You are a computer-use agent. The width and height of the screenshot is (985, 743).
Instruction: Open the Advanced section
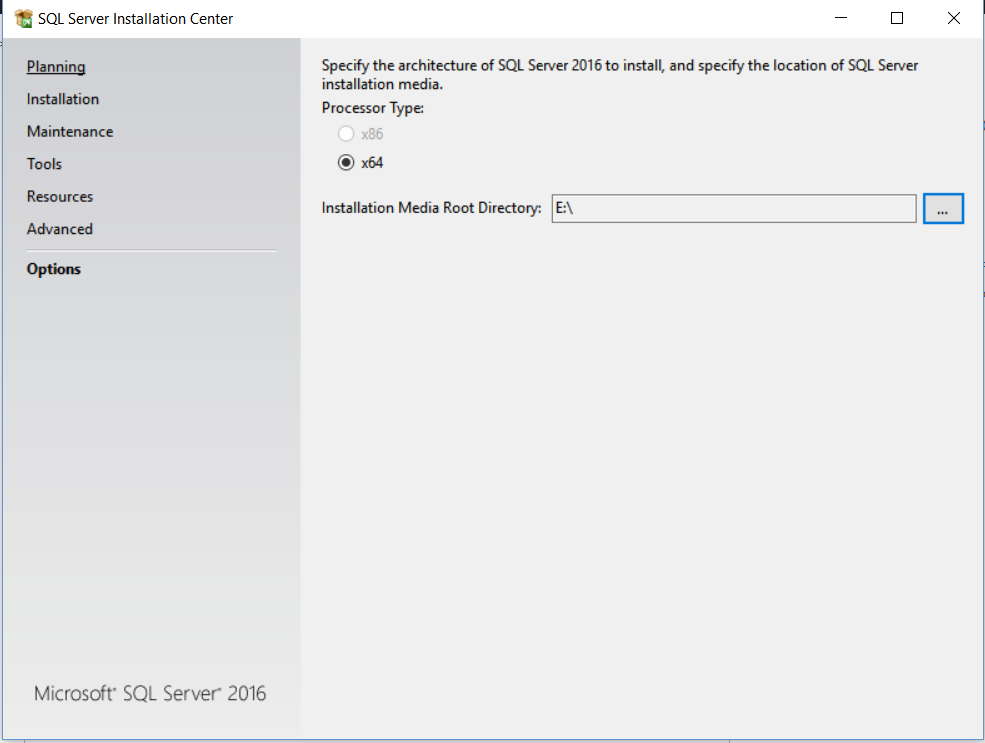pyautogui.click(x=60, y=229)
